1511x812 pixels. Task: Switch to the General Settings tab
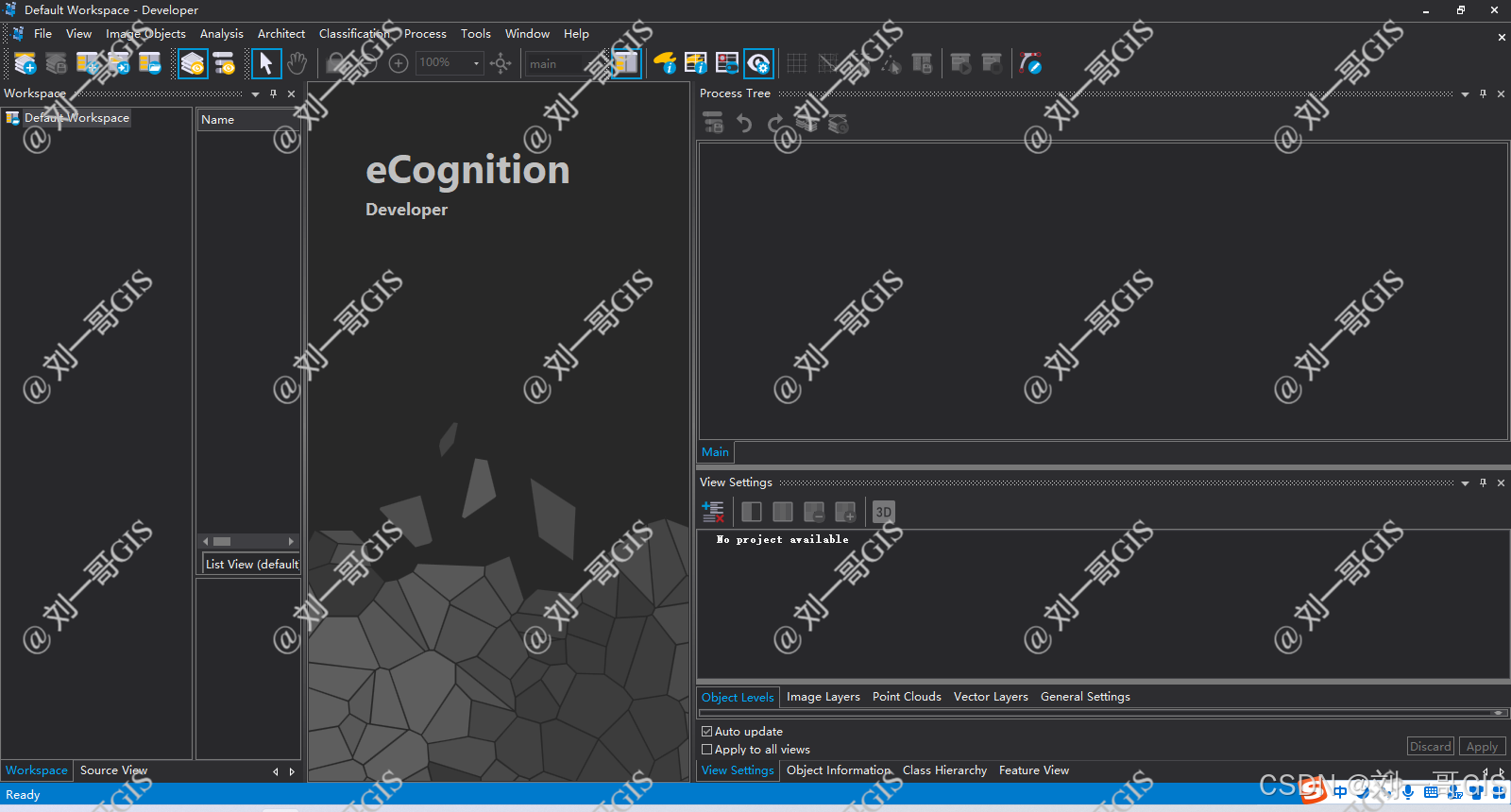point(1085,697)
